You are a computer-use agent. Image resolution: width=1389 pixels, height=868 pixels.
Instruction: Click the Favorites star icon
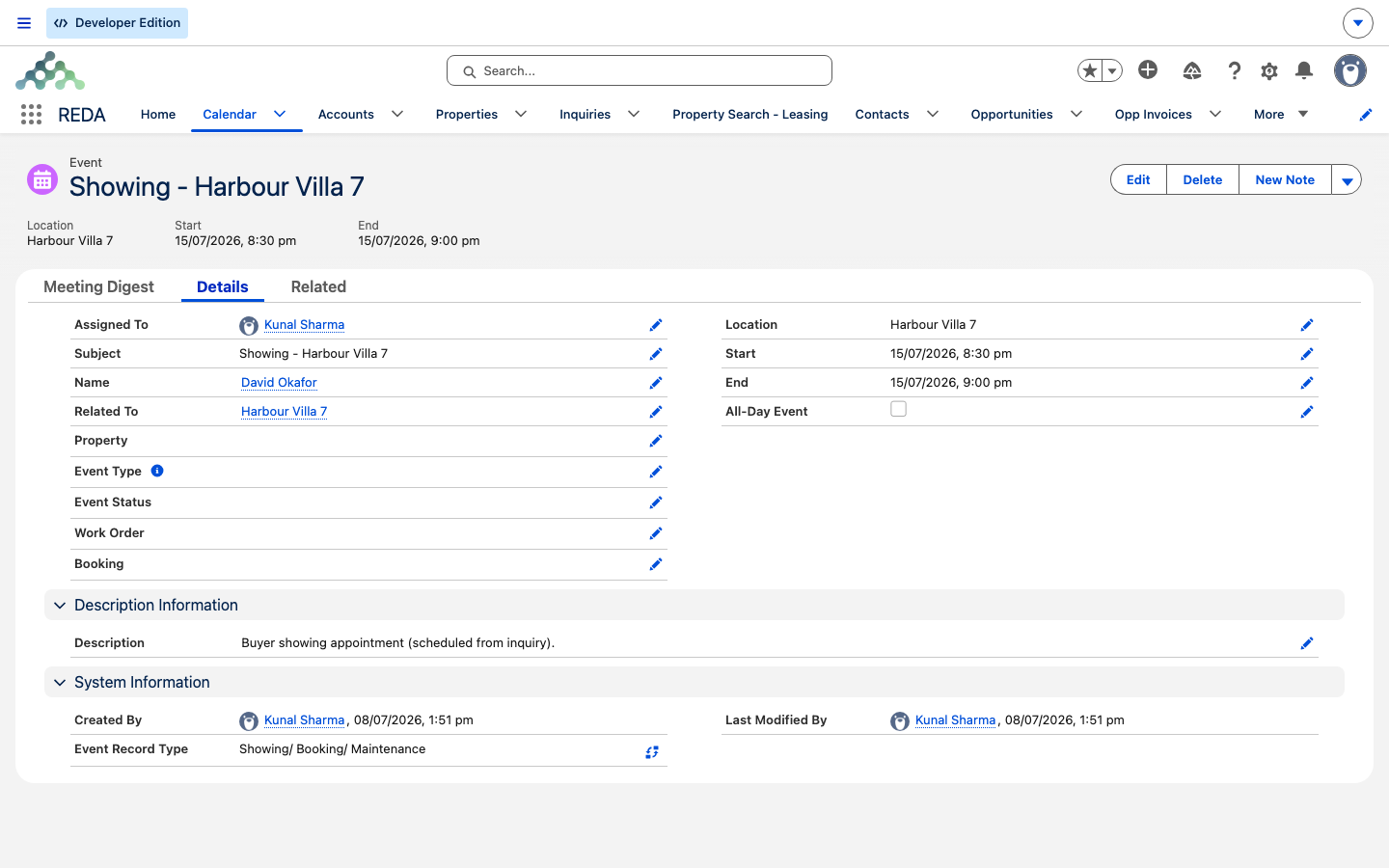click(x=1090, y=70)
